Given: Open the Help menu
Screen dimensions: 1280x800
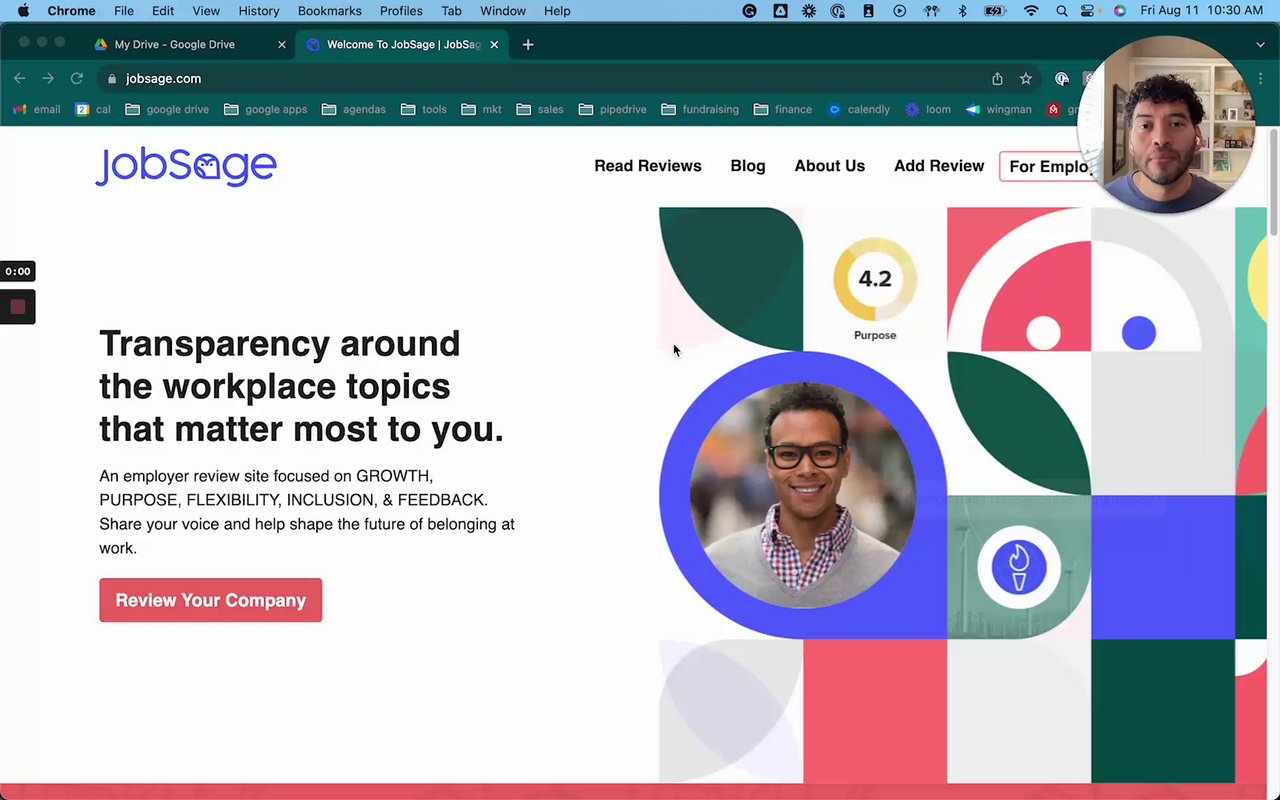Looking at the screenshot, I should pyautogui.click(x=557, y=11).
